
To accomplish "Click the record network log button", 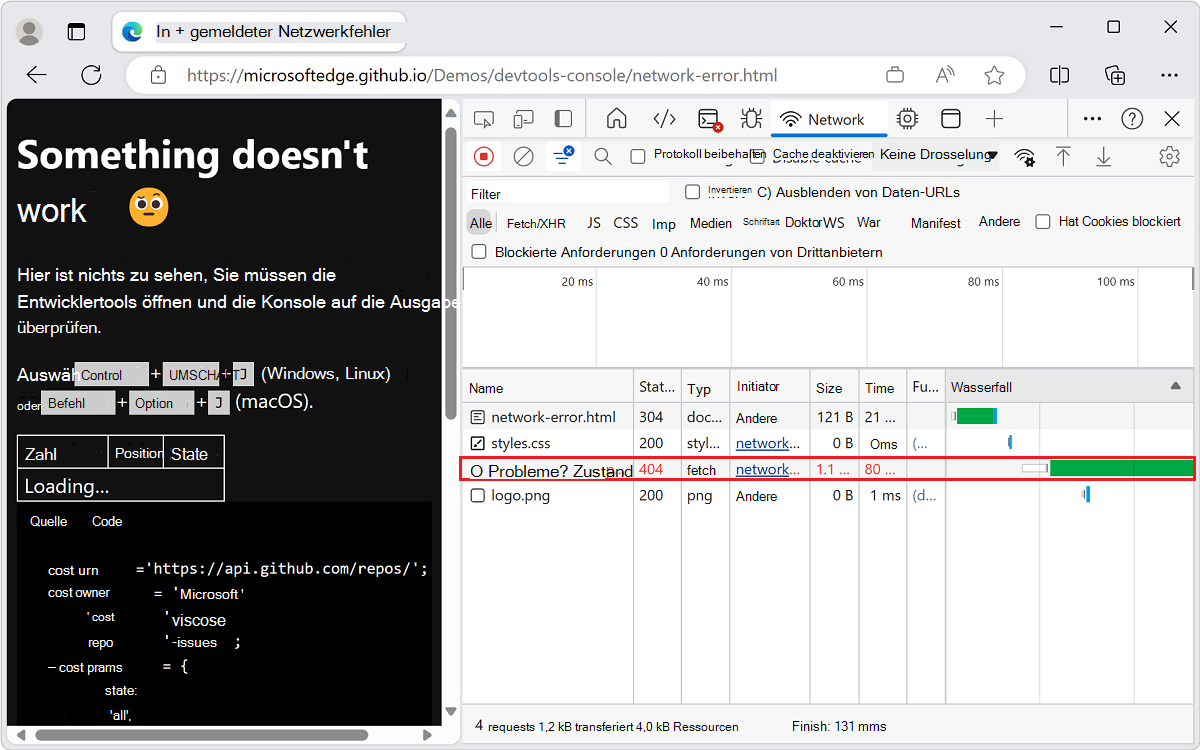I will (x=484, y=156).
